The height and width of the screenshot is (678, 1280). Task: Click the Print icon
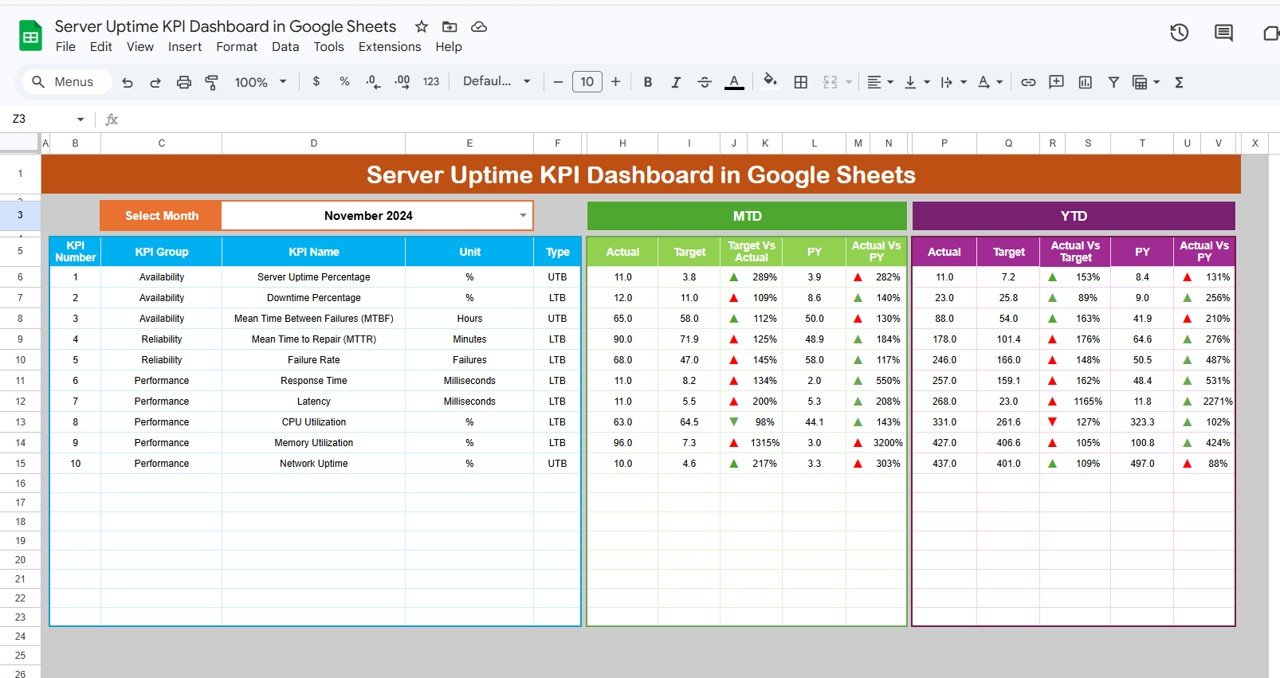(184, 82)
